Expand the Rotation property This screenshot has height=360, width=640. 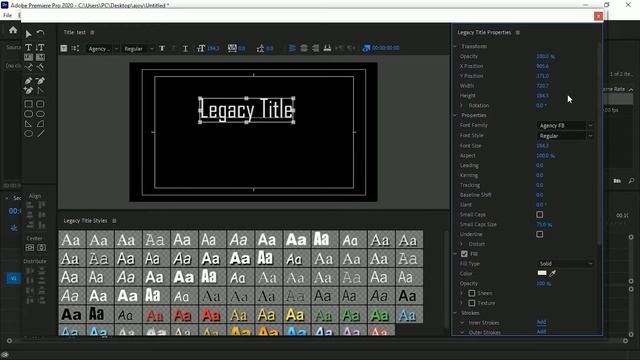click(x=462, y=105)
